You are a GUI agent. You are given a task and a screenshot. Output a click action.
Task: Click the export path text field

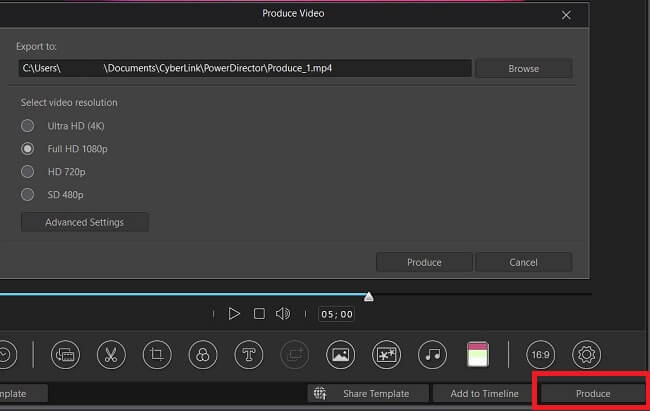245,68
